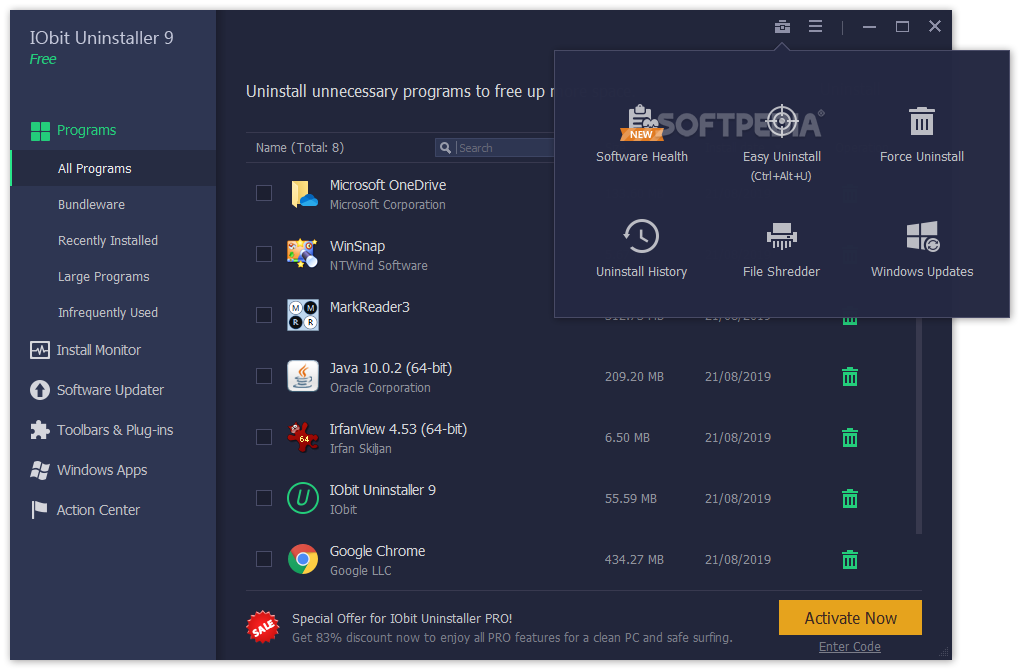The height and width of the screenshot is (670, 1020).
Task: Click trash icon for Java 10.0.2
Action: click(850, 377)
